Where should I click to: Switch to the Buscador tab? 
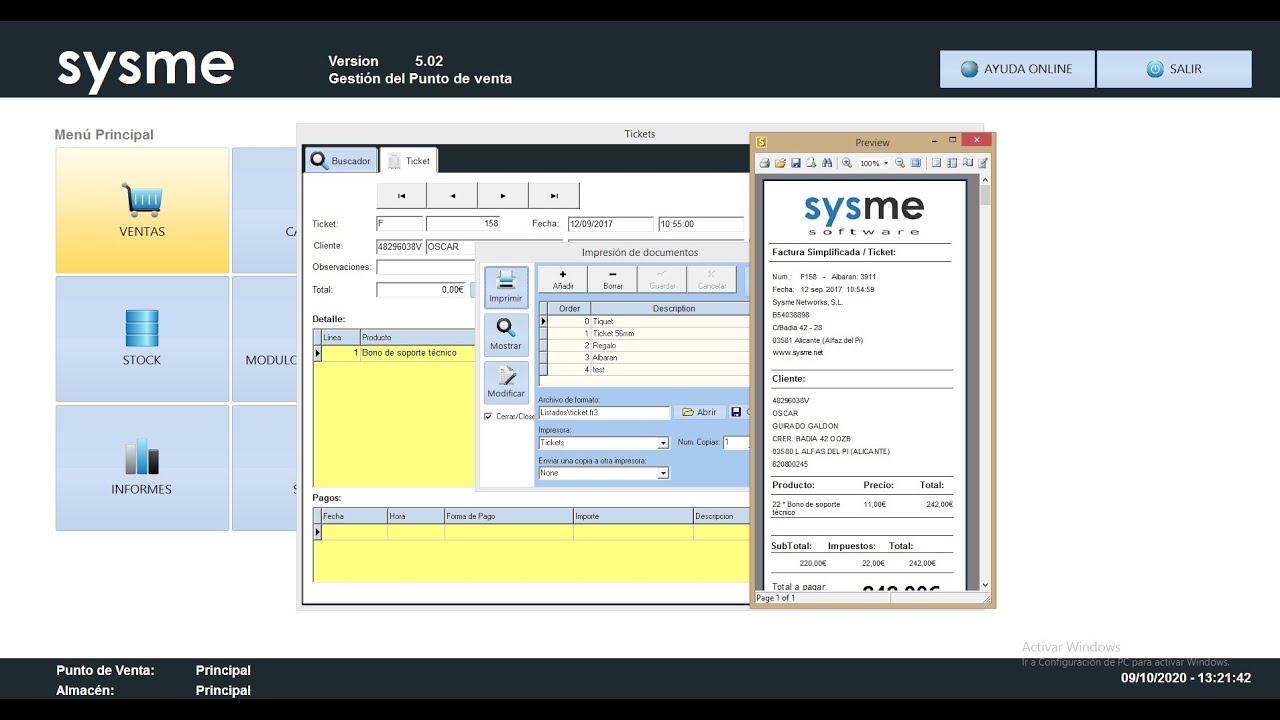(x=341, y=160)
